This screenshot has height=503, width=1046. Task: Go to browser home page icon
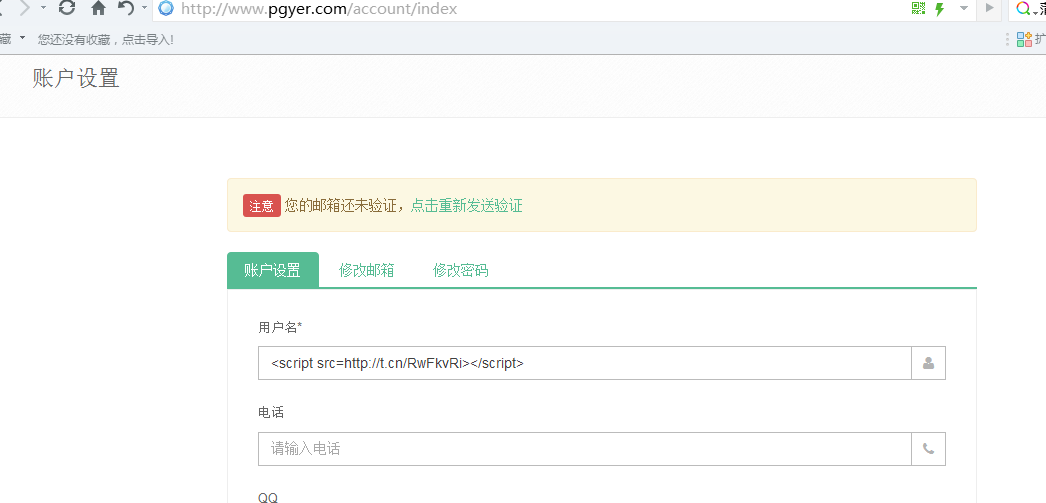tap(99, 8)
